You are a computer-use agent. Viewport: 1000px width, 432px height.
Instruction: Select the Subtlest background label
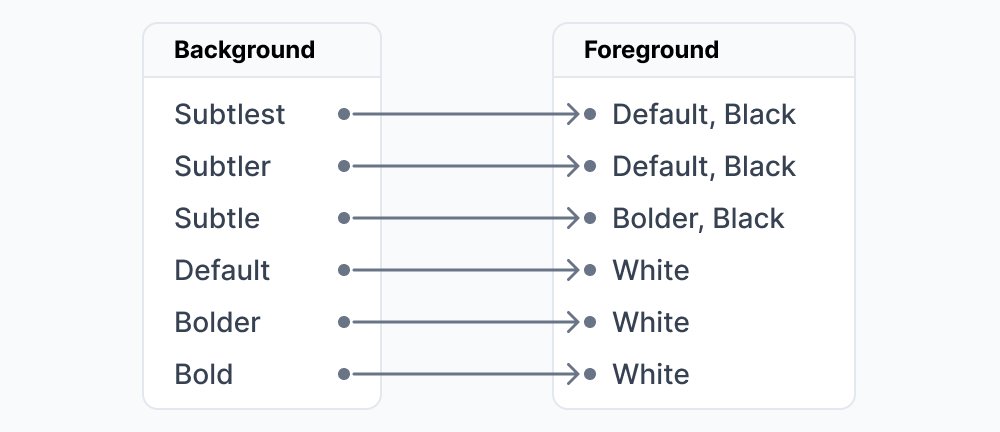tap(230, 114)
